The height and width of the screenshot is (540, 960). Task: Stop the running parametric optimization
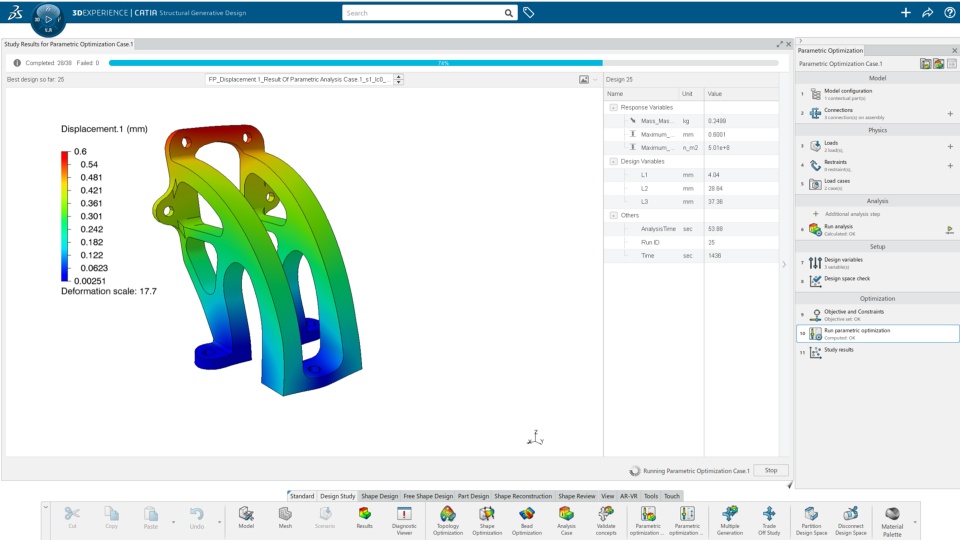(x=771, y=470)
